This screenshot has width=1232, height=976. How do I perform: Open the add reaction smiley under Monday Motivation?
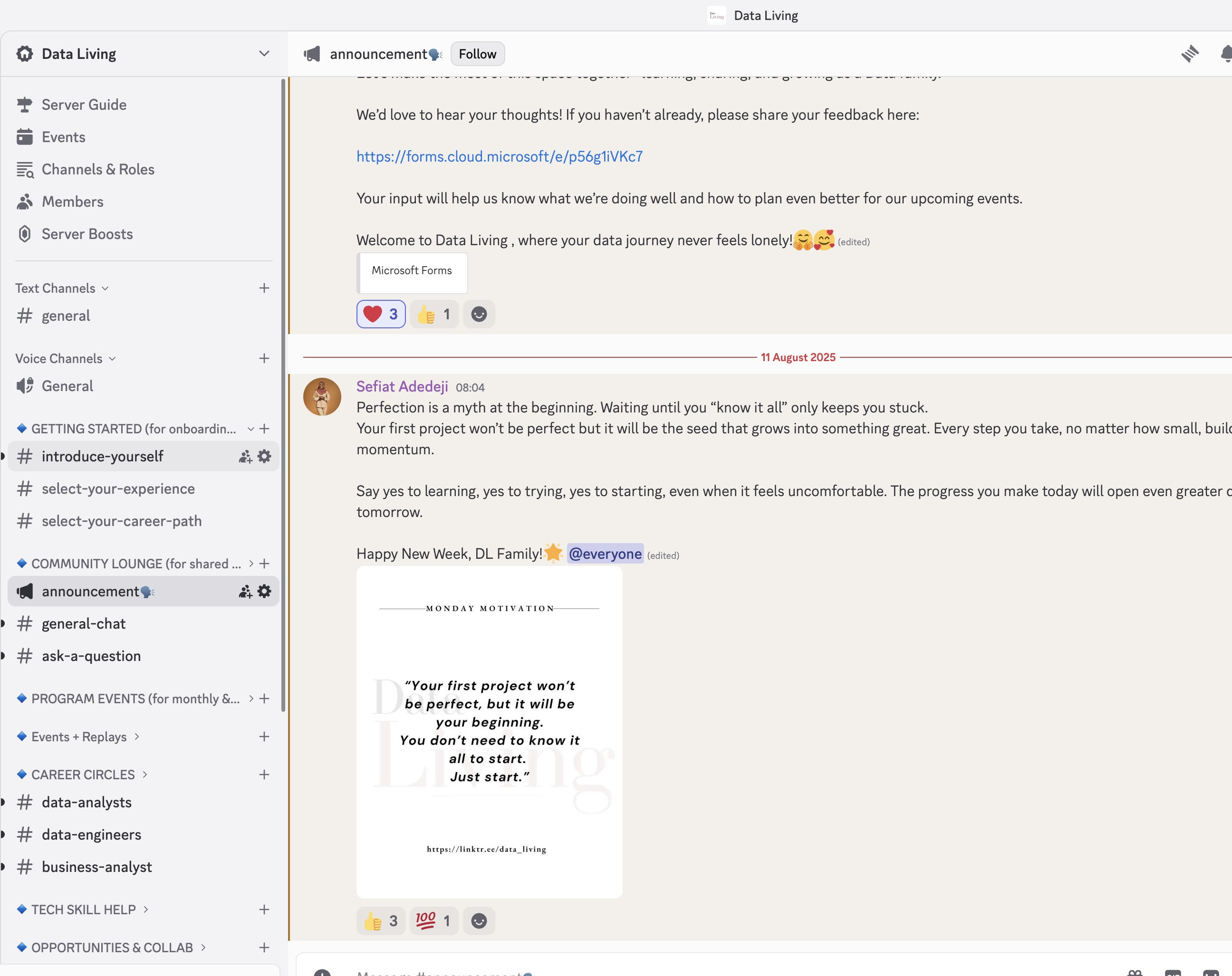(479, 920)
